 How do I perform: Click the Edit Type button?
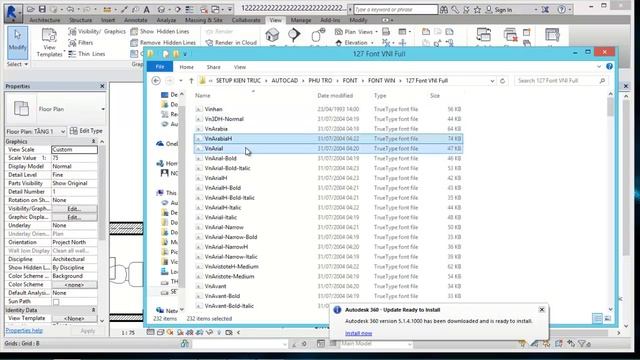pos(86,131)
